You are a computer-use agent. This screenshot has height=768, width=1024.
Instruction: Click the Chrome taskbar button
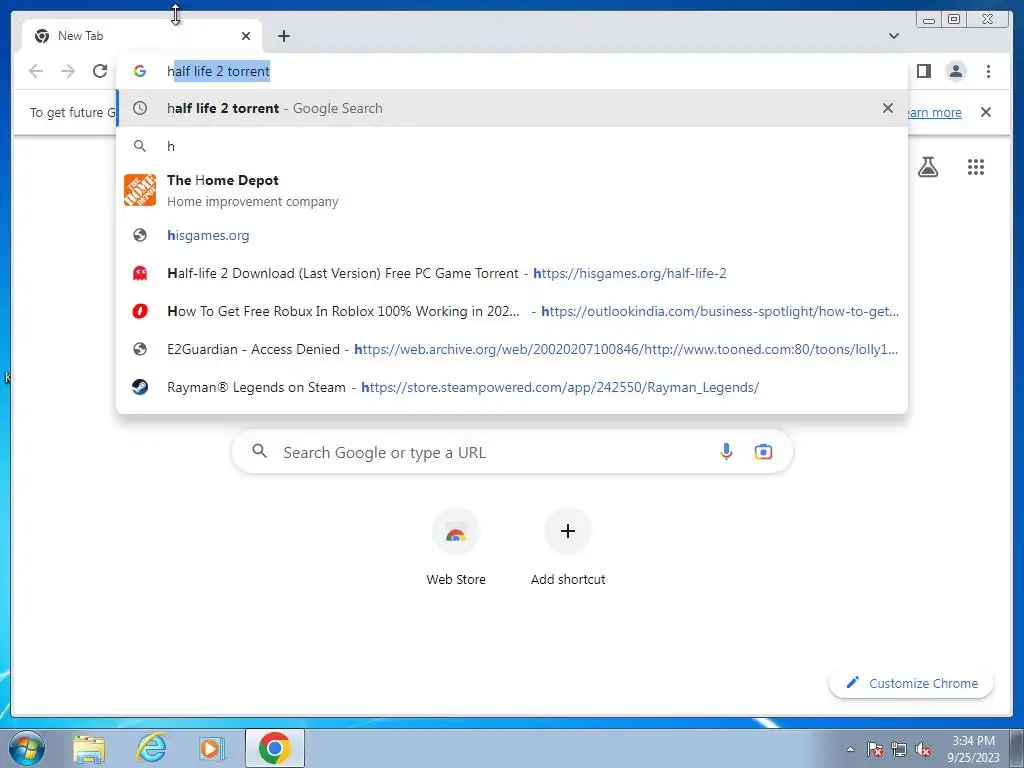[275, 748]
